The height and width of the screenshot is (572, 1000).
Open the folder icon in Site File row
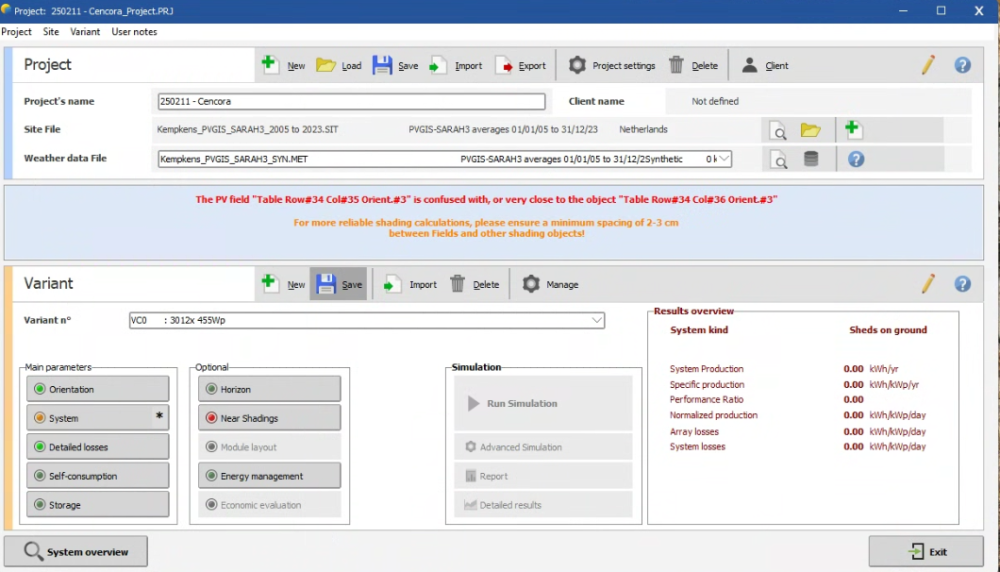point(810,130)
